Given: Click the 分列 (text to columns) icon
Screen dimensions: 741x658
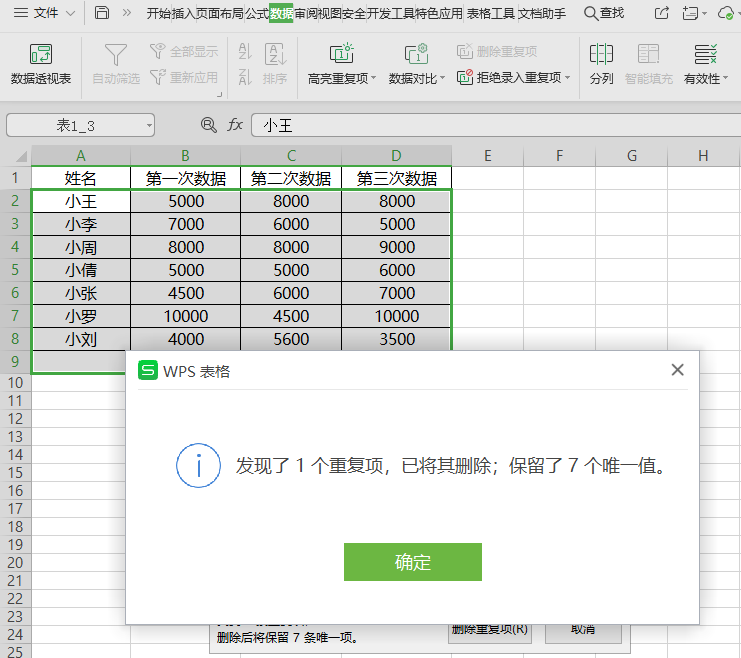Looking at the screenshot, I should coord(601,55).
